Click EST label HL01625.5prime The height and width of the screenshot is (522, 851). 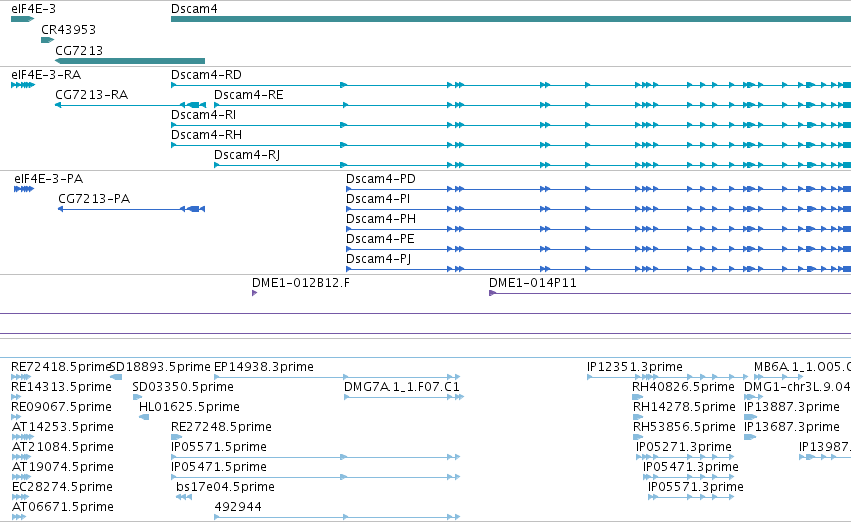pos(189,407)
